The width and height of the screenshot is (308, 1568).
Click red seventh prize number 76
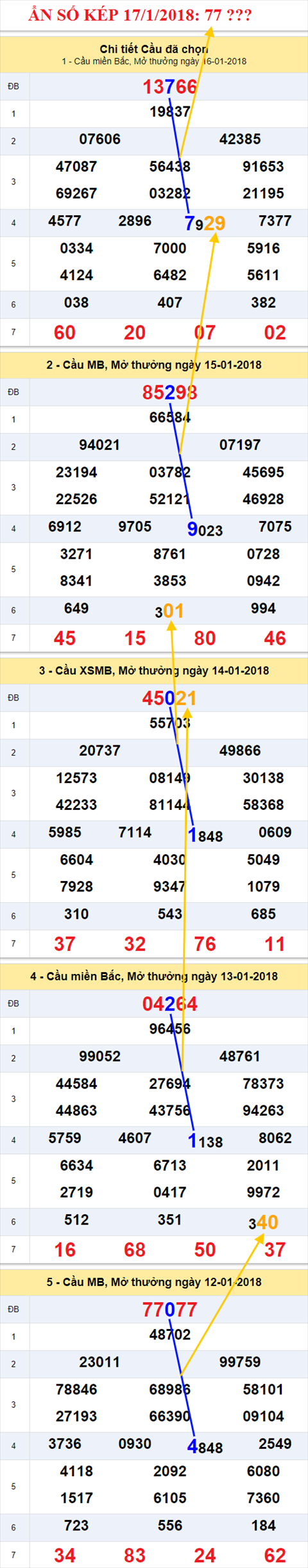[205, 944]
